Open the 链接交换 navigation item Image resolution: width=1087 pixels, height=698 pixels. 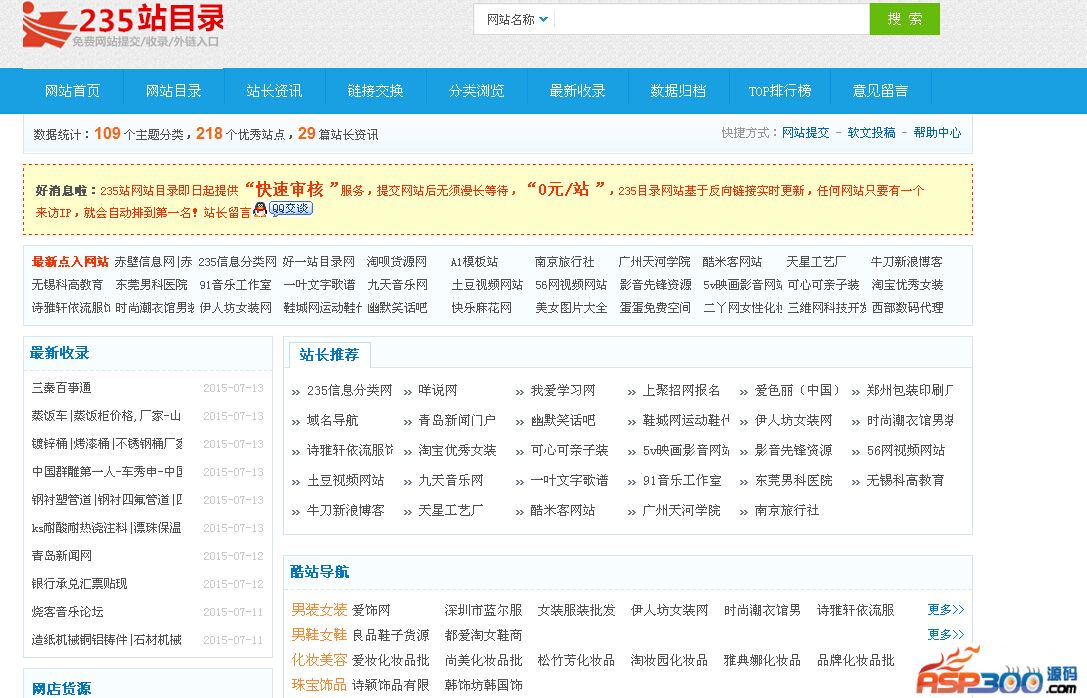(x=376, y=91)
